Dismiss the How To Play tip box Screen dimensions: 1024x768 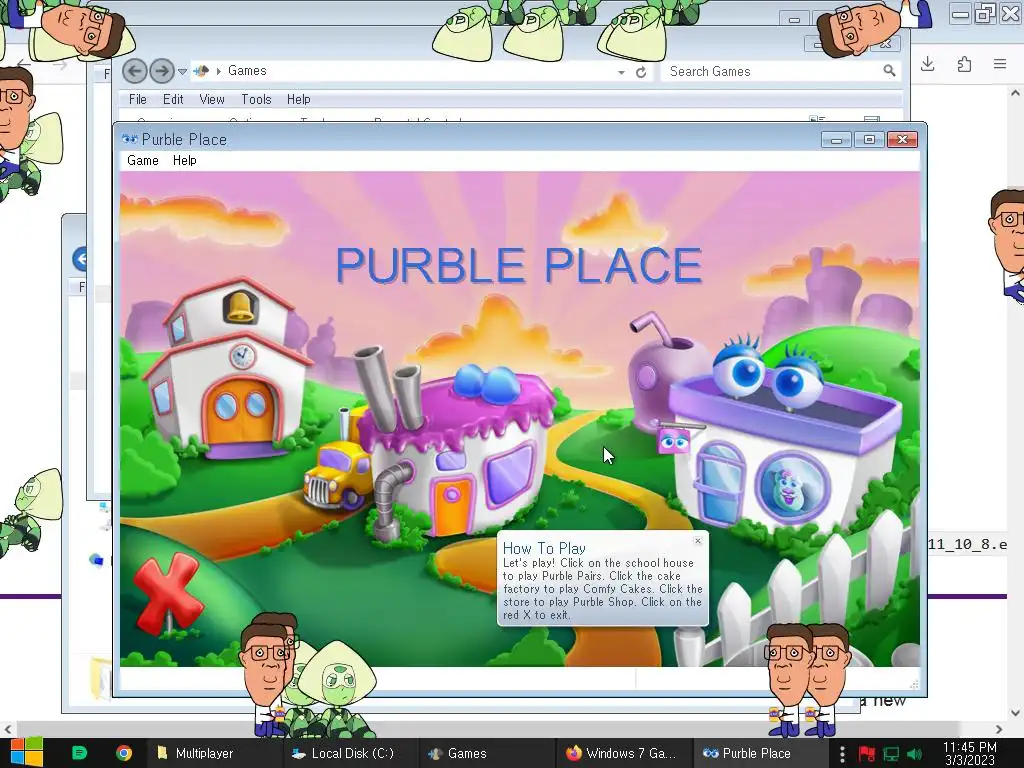[697, 541]
